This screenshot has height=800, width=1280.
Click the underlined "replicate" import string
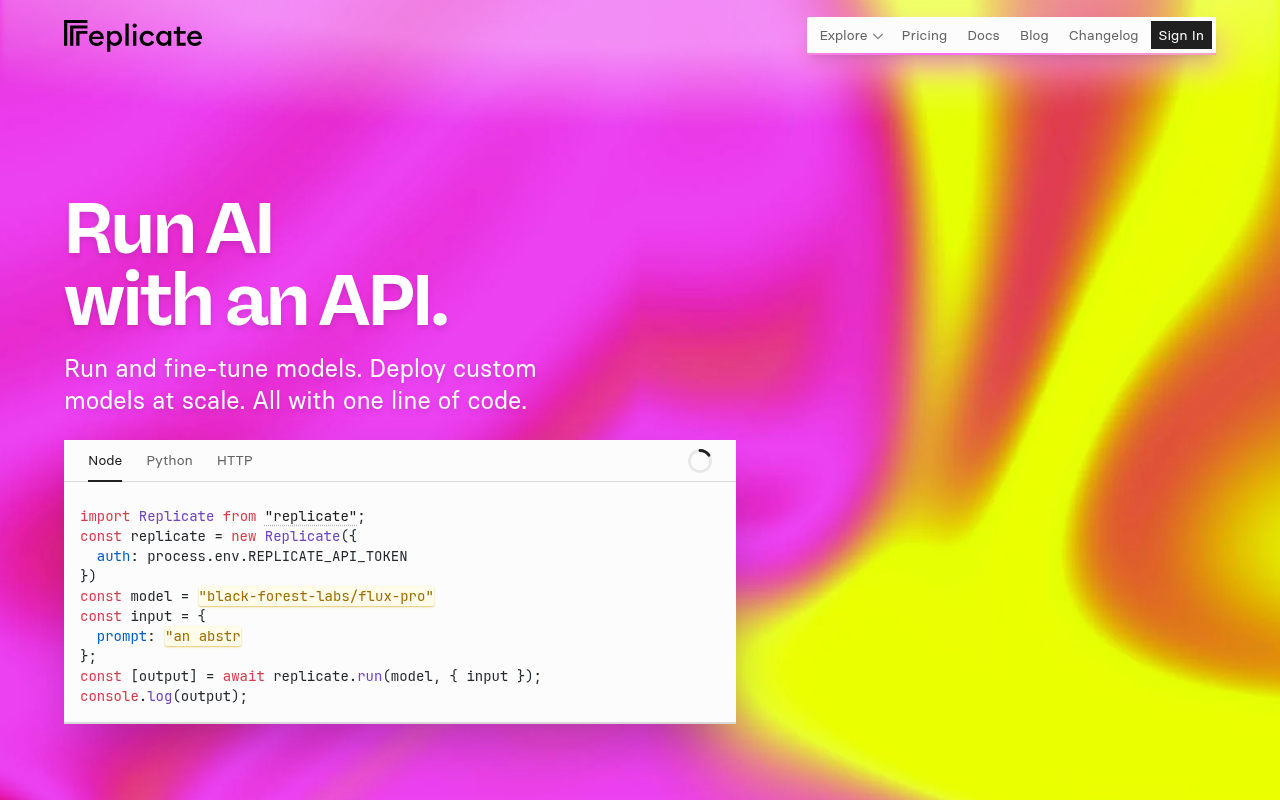[310, 516]
